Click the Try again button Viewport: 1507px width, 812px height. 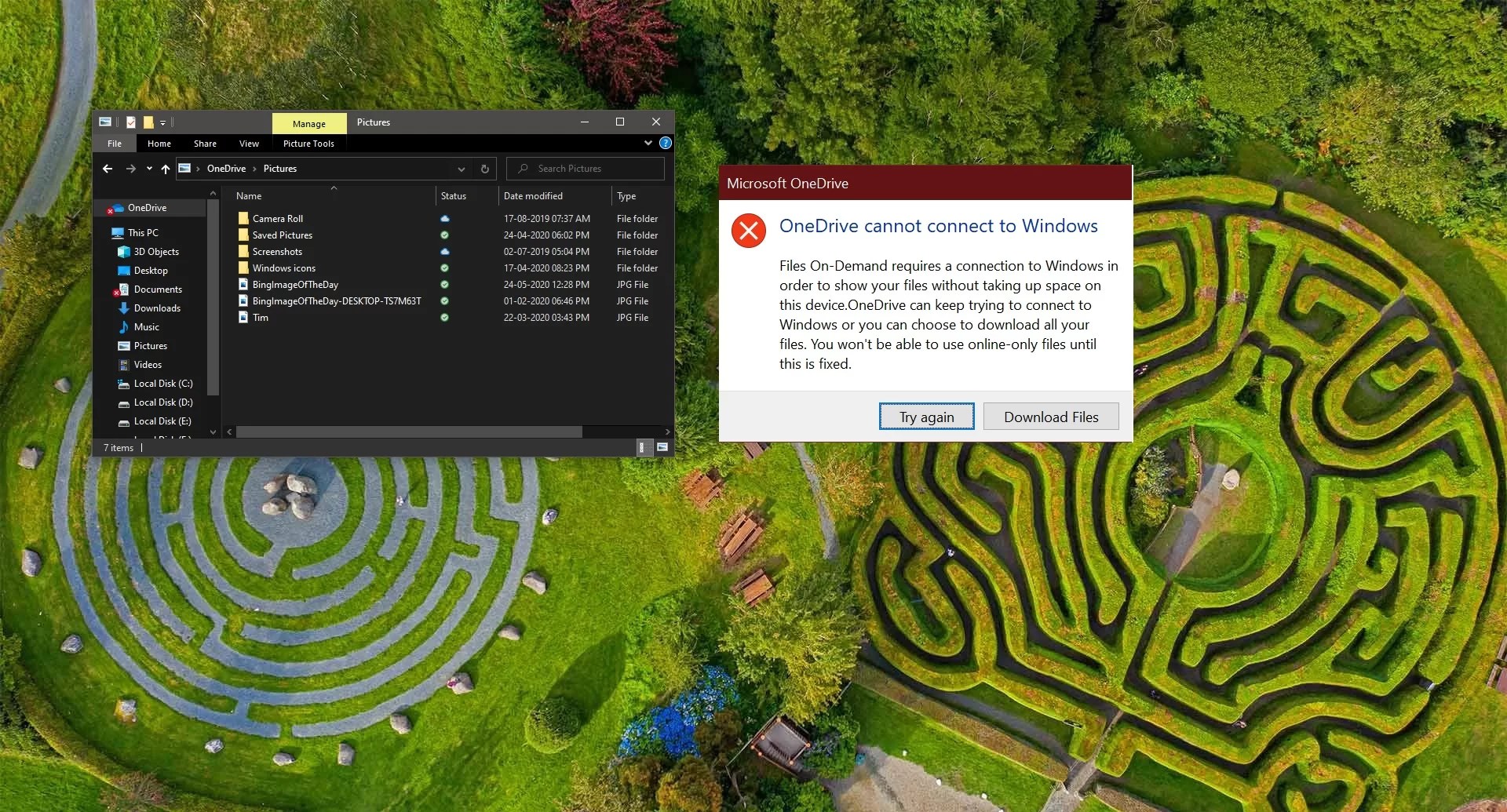(x=926, y=417)
